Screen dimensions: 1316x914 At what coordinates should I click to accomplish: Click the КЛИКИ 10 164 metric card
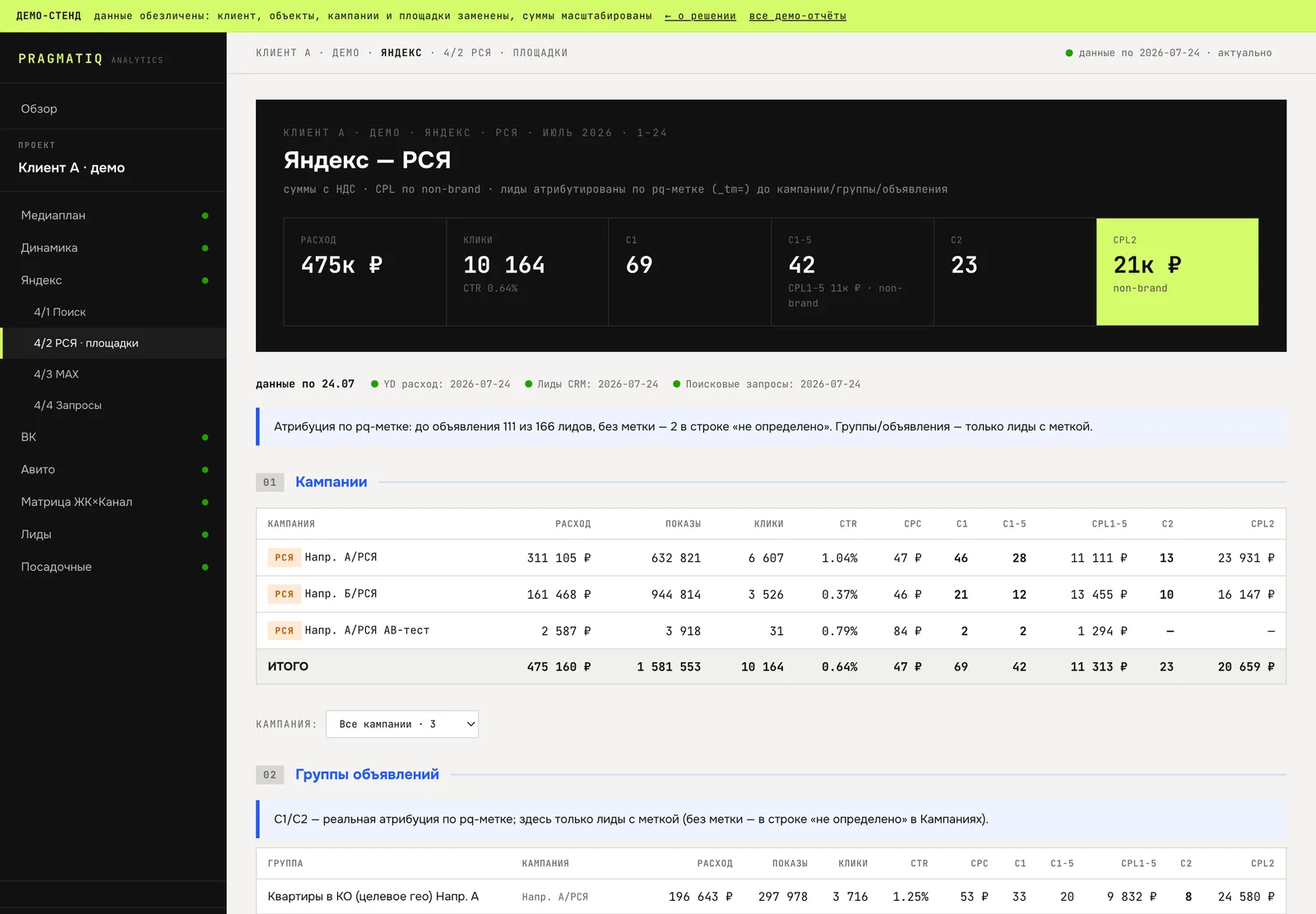click(x=527, y=271)
